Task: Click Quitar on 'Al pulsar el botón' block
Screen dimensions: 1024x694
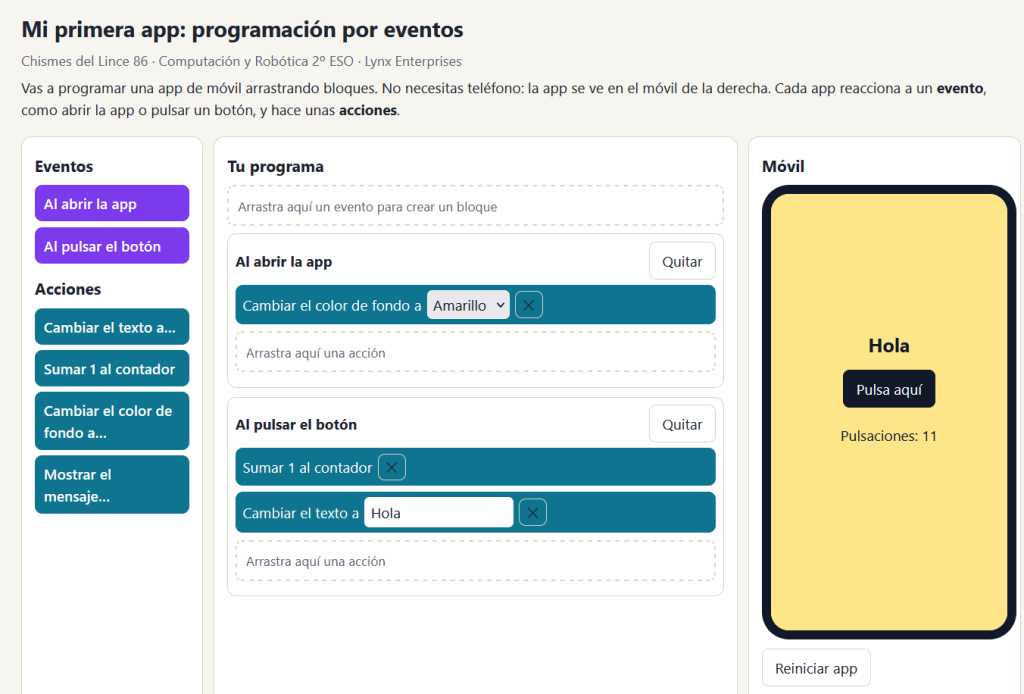Action: (682, 424)
